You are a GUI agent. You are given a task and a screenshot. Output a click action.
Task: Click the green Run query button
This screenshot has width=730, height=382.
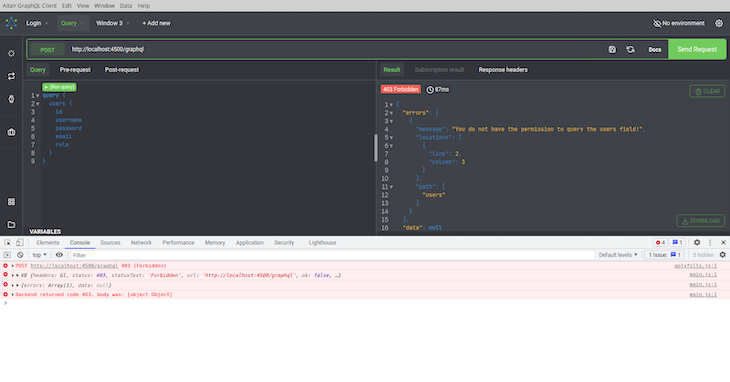tap(59, 87)
